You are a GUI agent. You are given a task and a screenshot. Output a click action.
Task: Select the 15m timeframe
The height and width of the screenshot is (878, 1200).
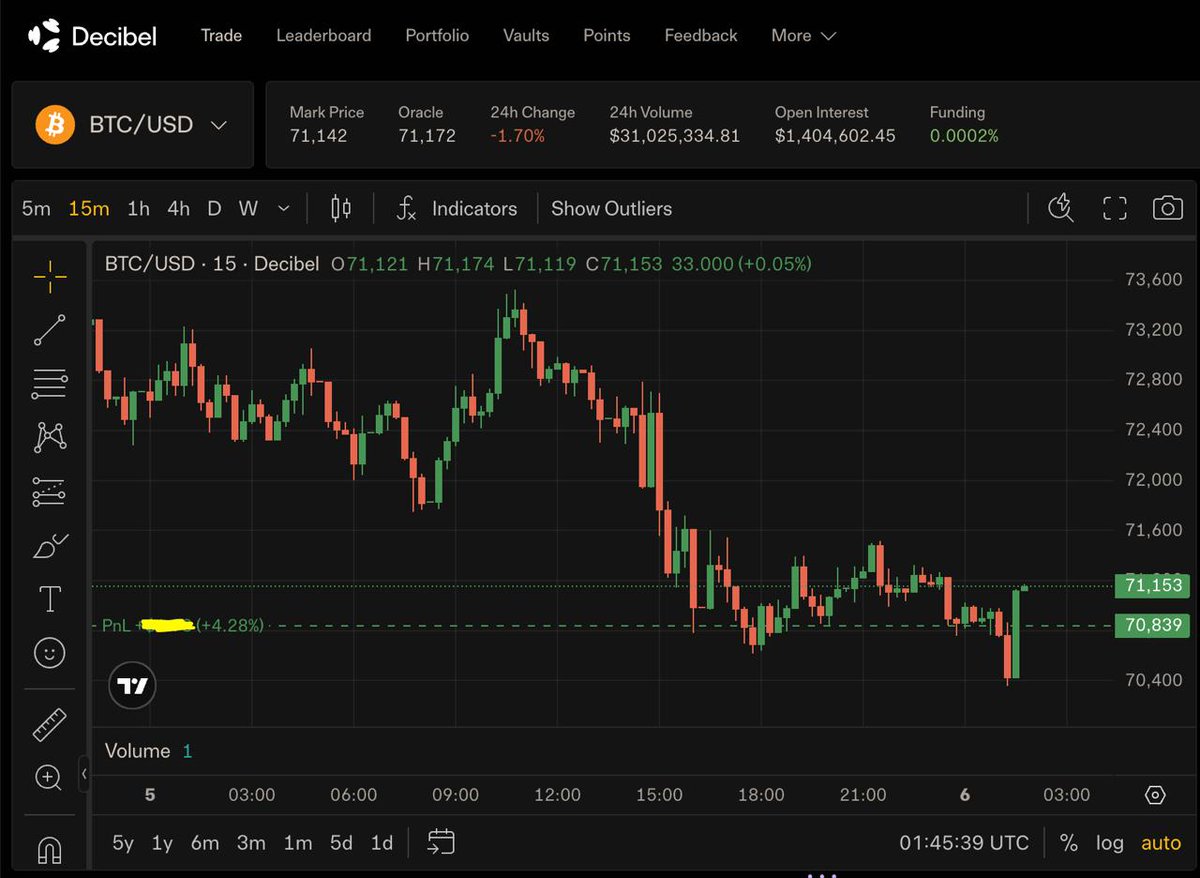point(89,208)
